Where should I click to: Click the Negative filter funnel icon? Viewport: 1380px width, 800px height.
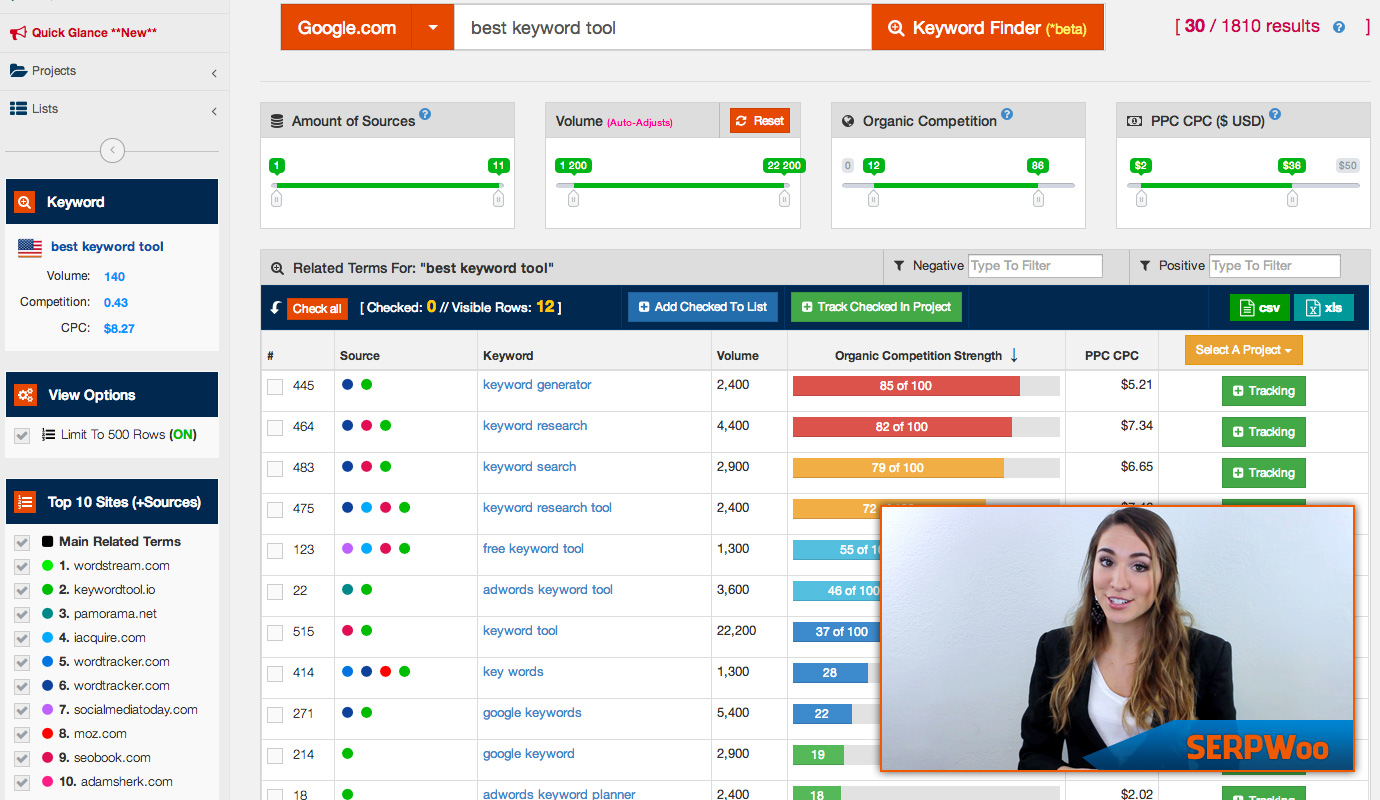click(899, 266)
